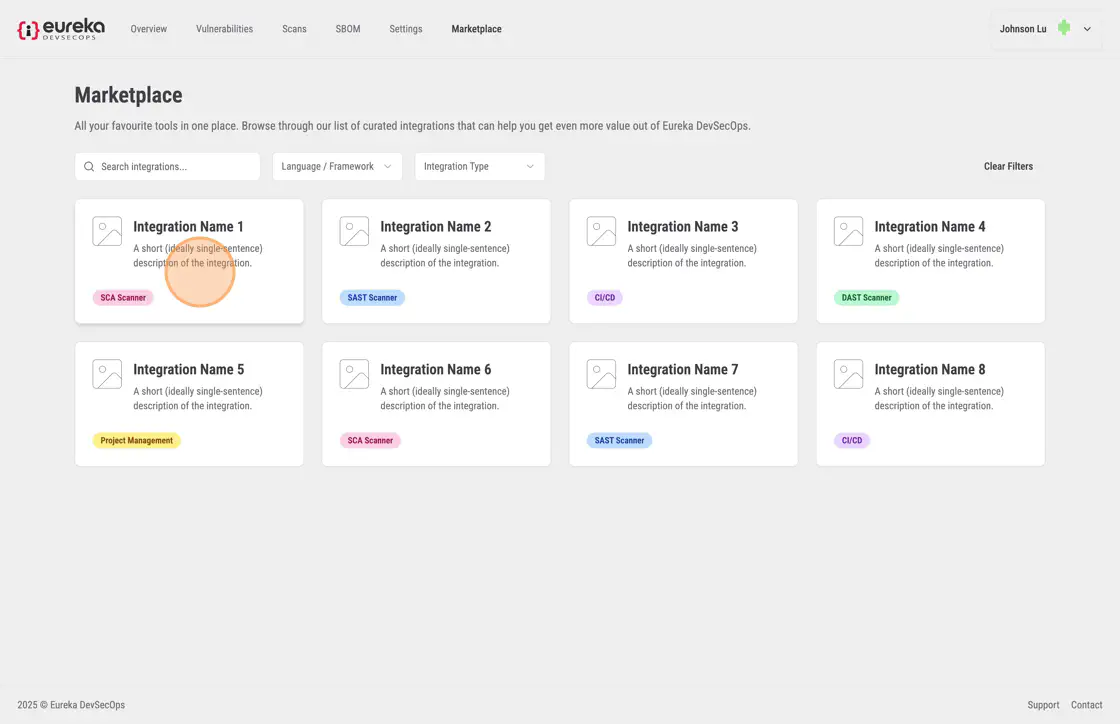
Task: Follow the Contact footer link
Action: coord(1086,705)
